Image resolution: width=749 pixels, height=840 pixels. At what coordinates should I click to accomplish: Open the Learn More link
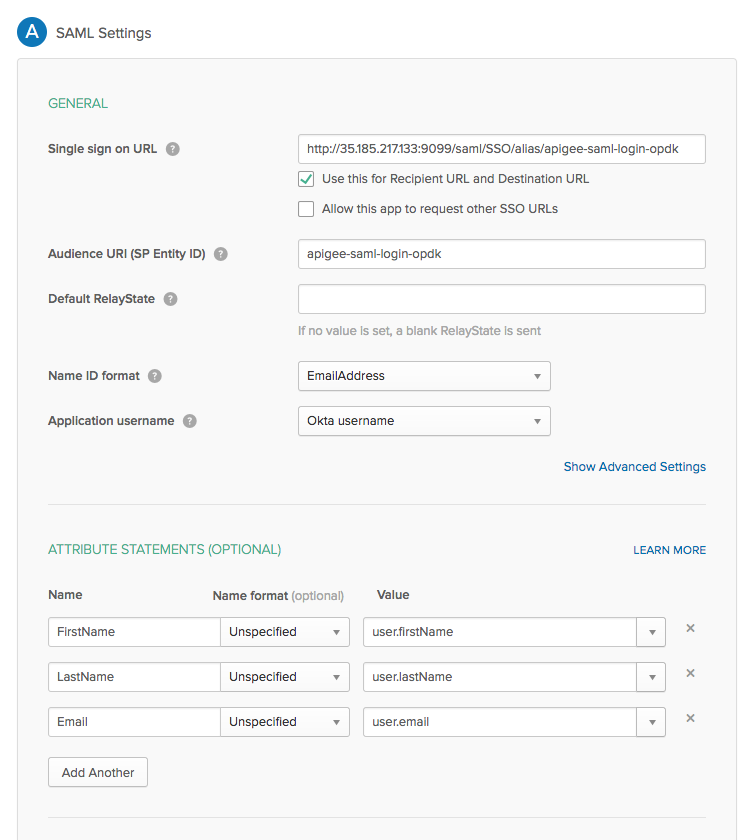[x=669, y=550]
